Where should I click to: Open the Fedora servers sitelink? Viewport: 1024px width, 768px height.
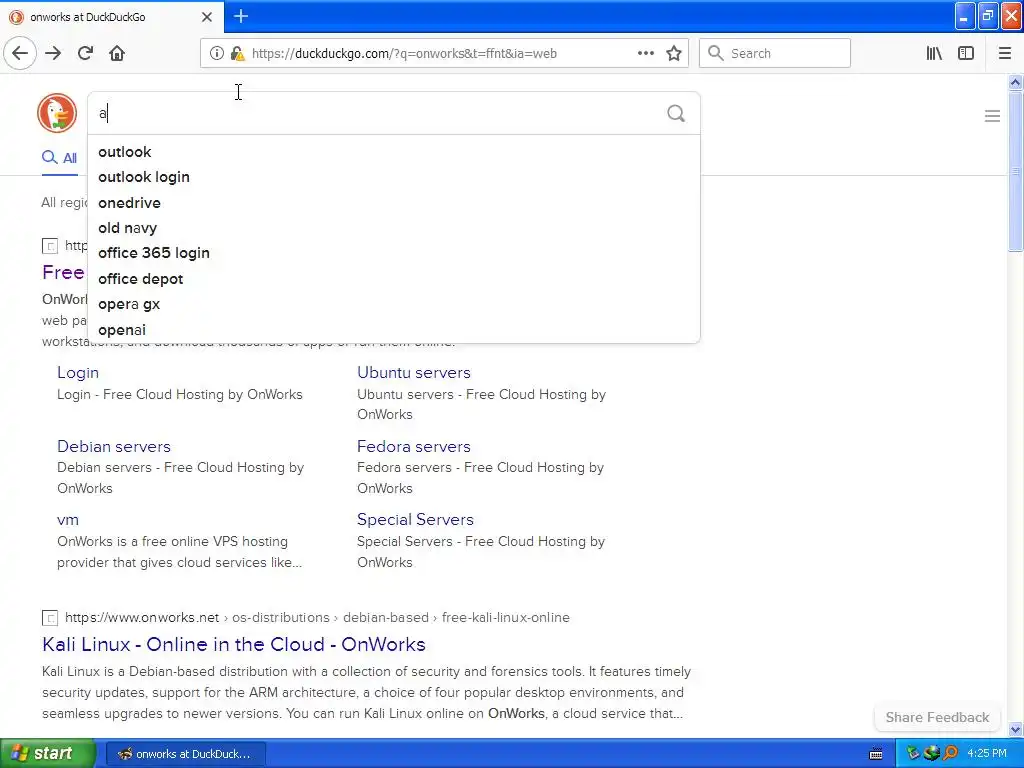pyautogui.click(x=413, y=447)
